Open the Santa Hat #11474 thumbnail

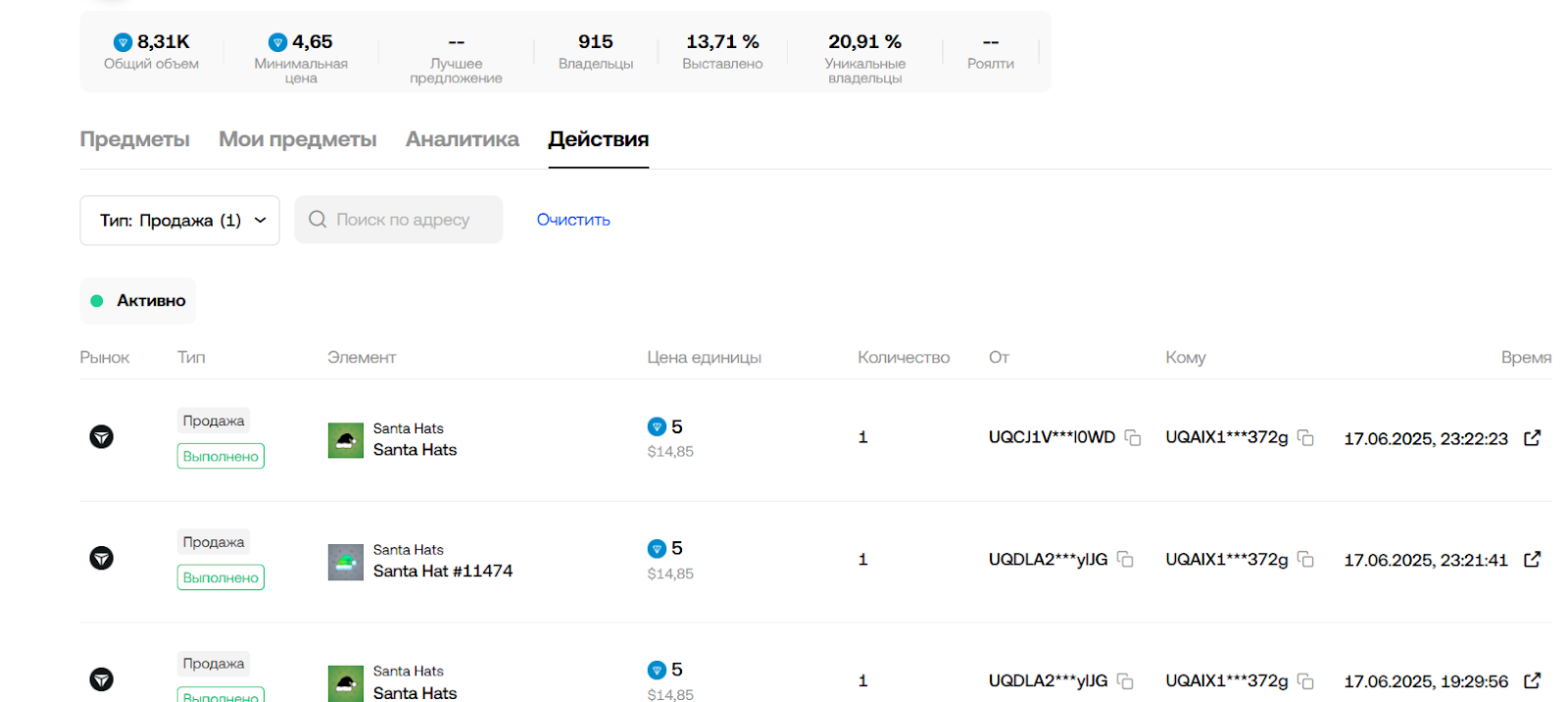[x=346, y=562]
